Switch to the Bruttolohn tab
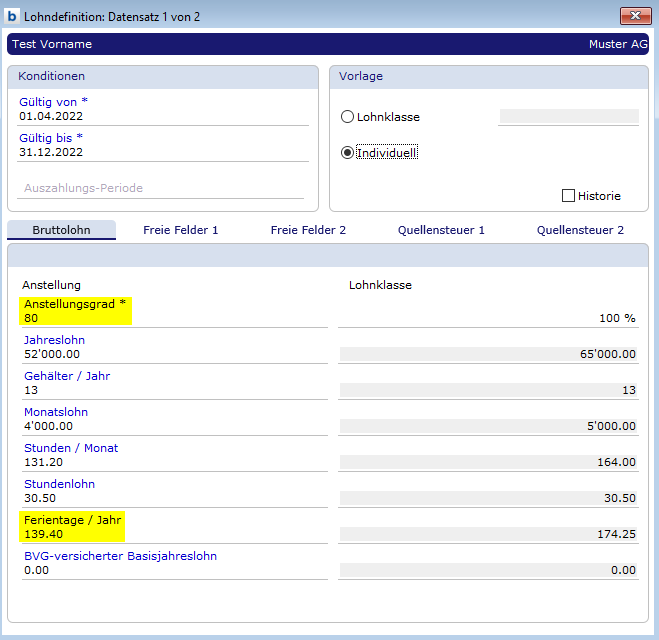The image size is (659, 640). coord(61,230)
